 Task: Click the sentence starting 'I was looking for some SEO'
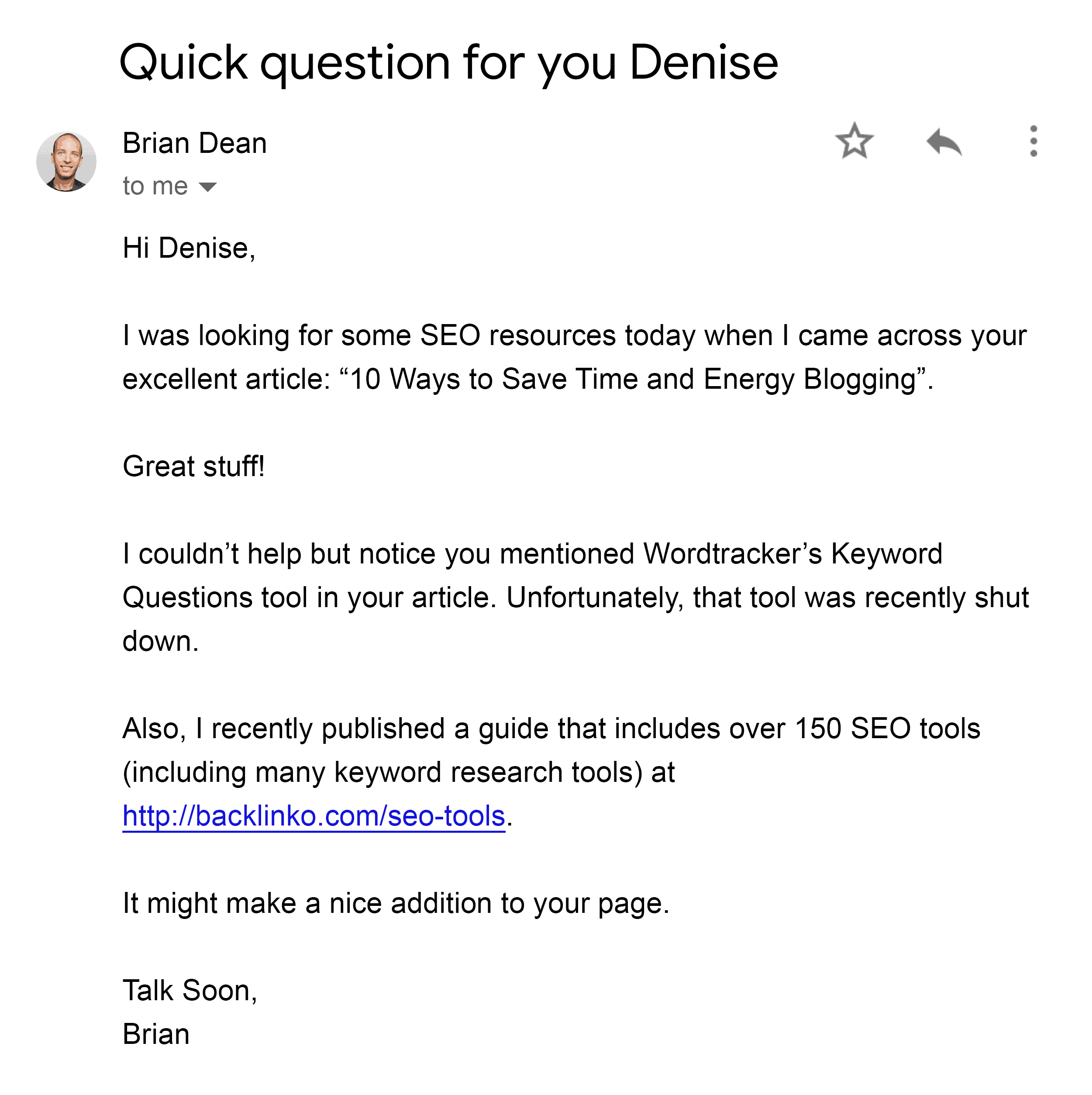[x=574, y=335]
